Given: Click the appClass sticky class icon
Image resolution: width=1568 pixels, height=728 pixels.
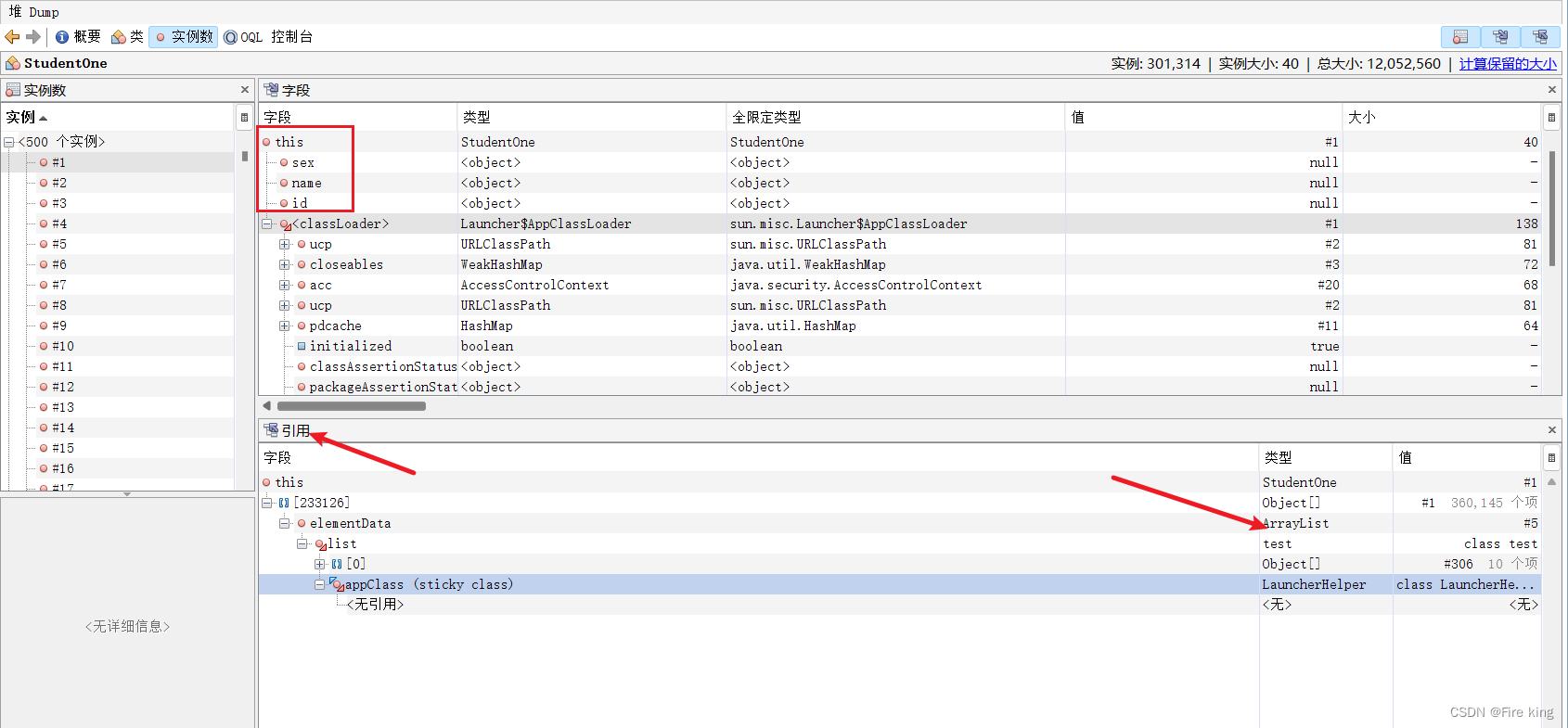Looking at the screenshot, I should pyautogui.click(x=337, y=584).
